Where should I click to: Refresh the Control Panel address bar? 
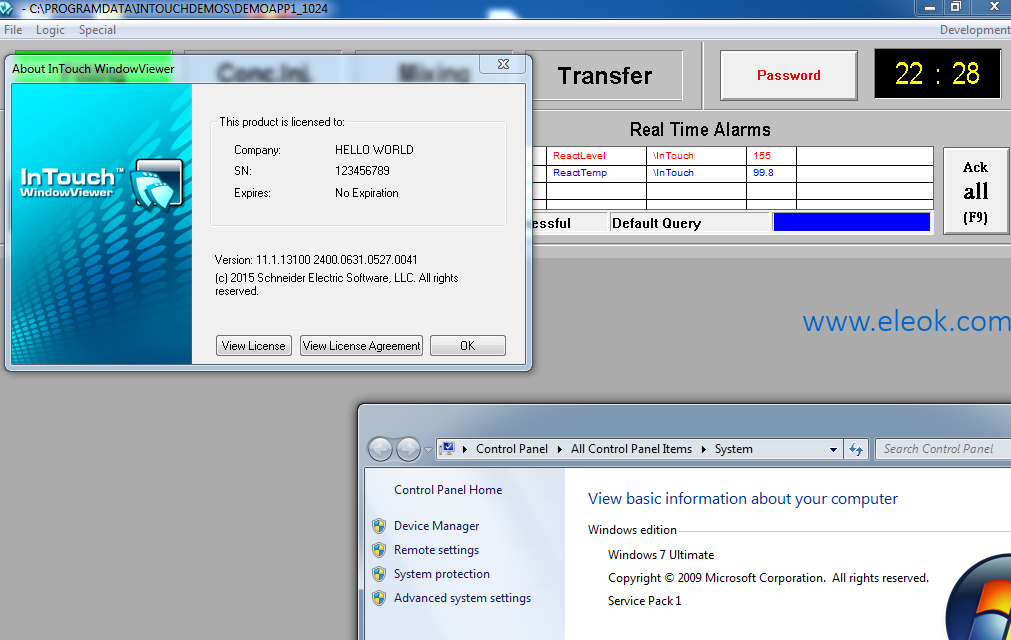856,449
